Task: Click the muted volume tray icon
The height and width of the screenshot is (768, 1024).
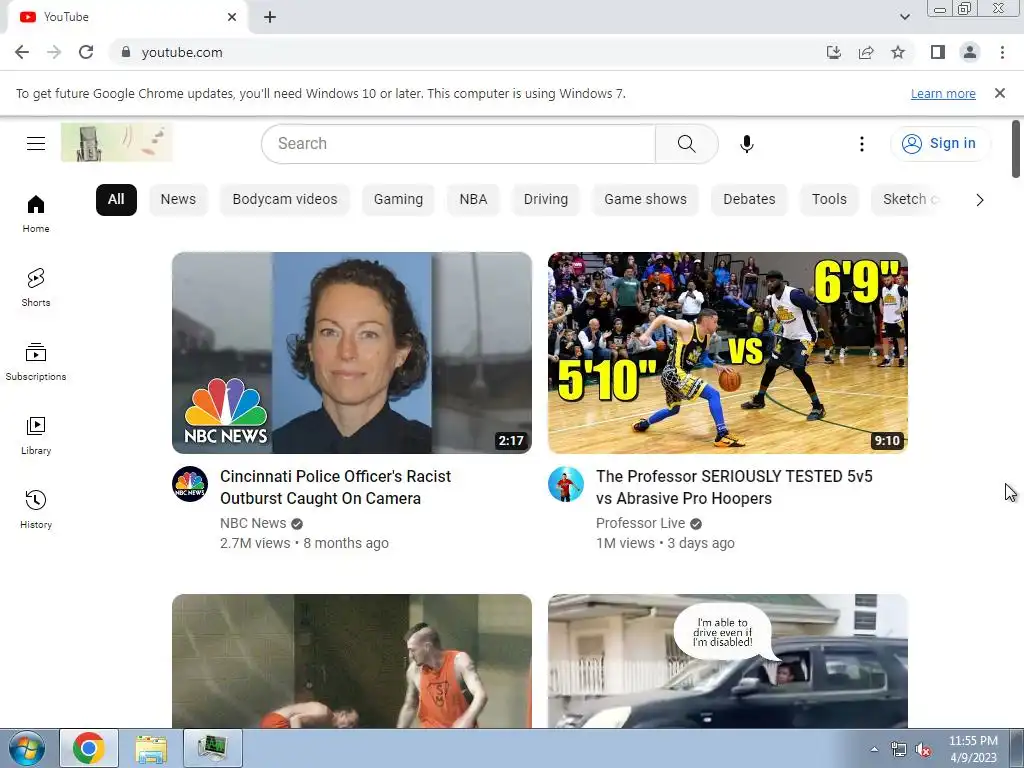Action: [923, 750]
